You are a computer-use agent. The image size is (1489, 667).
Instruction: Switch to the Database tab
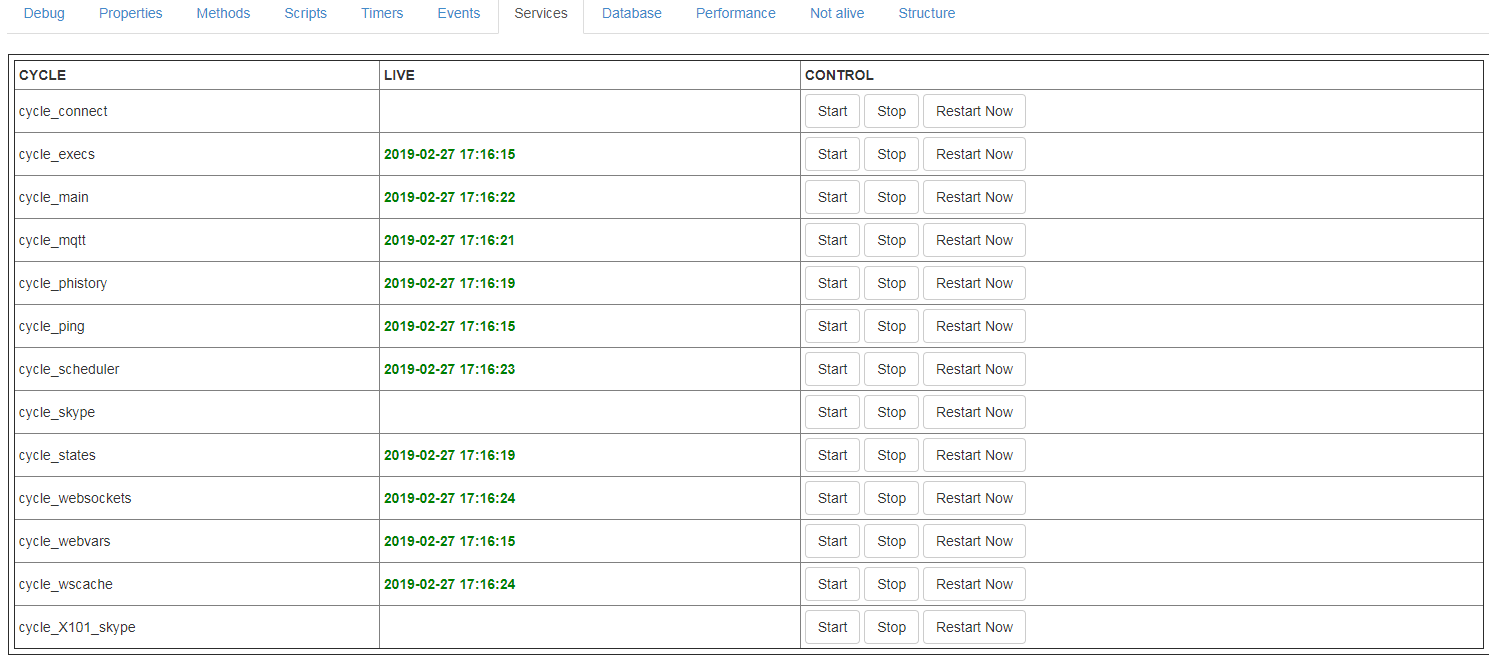(x=631, y=13)
